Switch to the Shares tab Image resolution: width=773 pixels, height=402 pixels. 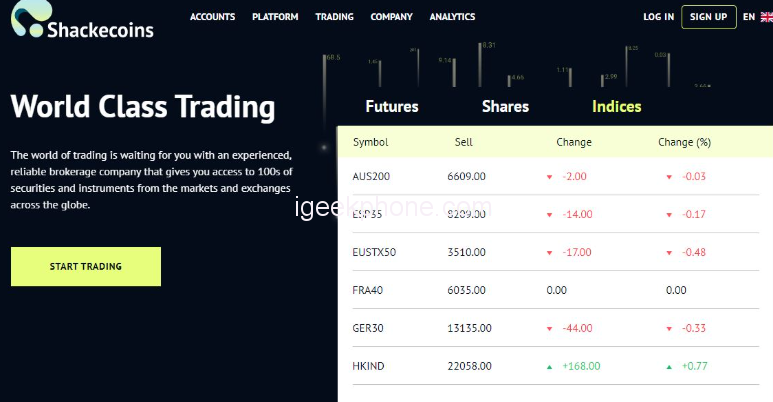505,106
